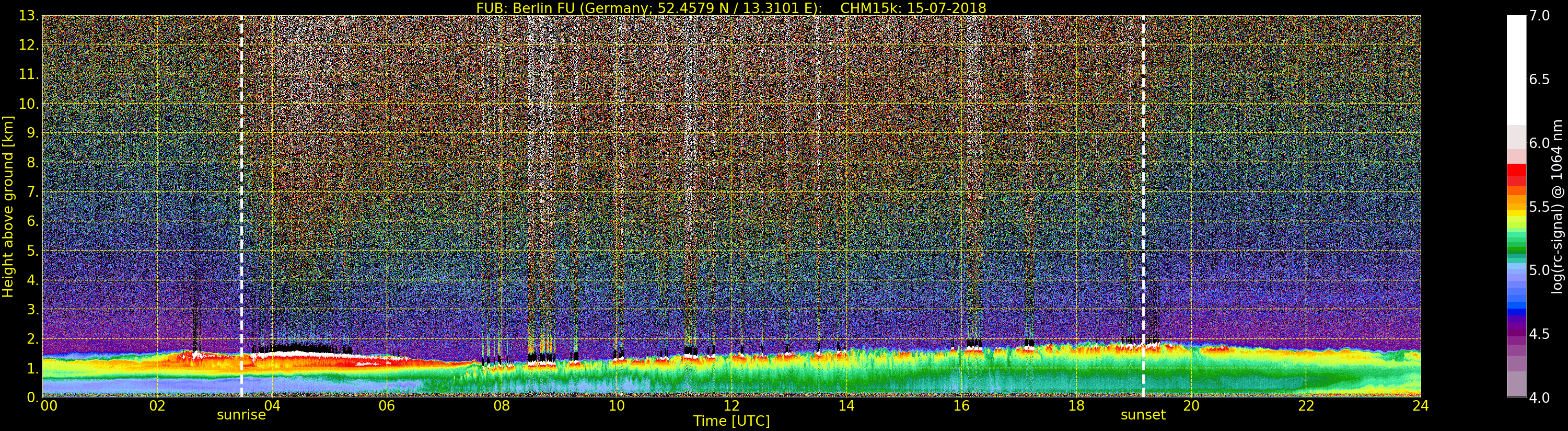Click the '04' time tick label
The width and height of the screenshot is (1568, 431).
coord(272,406)
